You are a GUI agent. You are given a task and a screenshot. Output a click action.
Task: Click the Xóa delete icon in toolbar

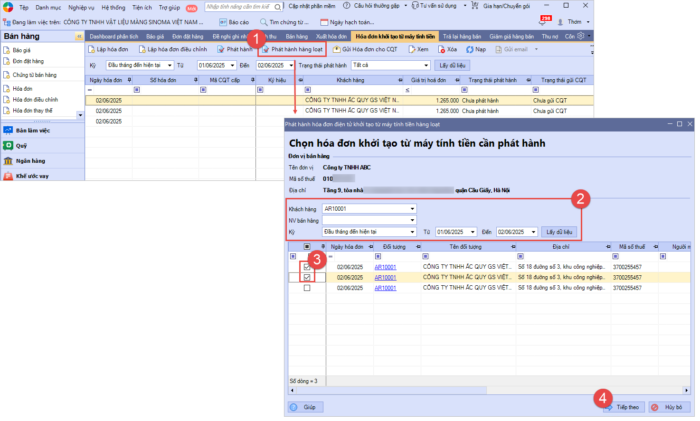pyautogui.click(x=448, y=48)
